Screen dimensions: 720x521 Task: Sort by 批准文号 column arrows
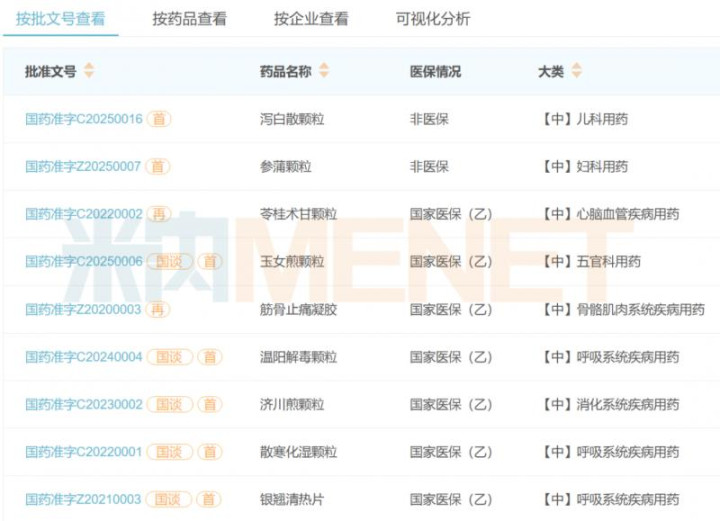[x=89, y=71]
